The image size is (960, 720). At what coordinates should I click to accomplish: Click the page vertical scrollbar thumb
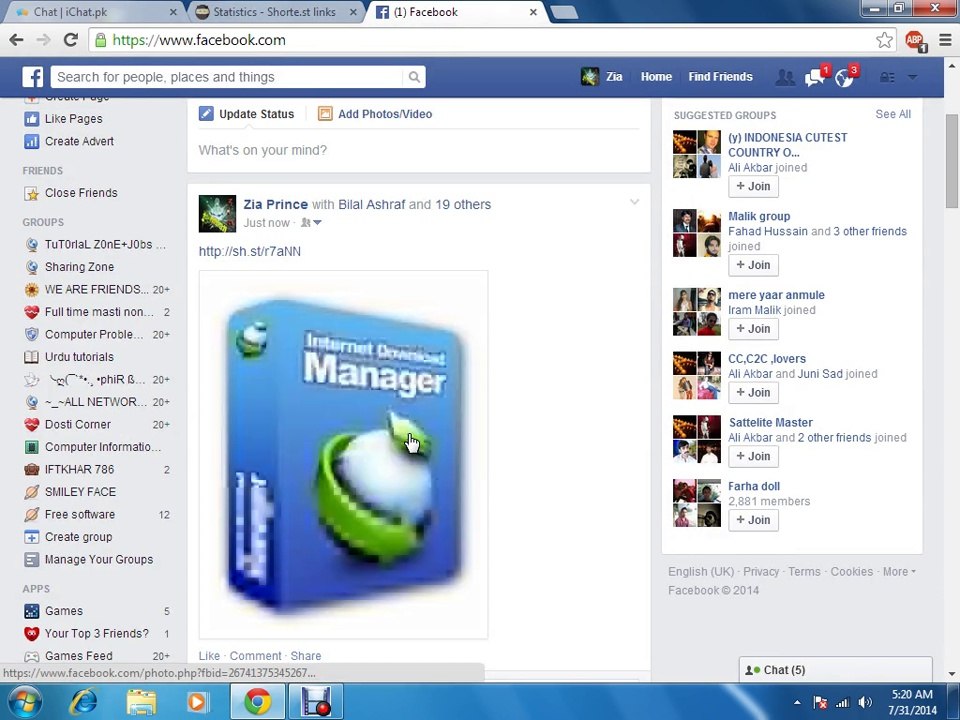point(952,161)
